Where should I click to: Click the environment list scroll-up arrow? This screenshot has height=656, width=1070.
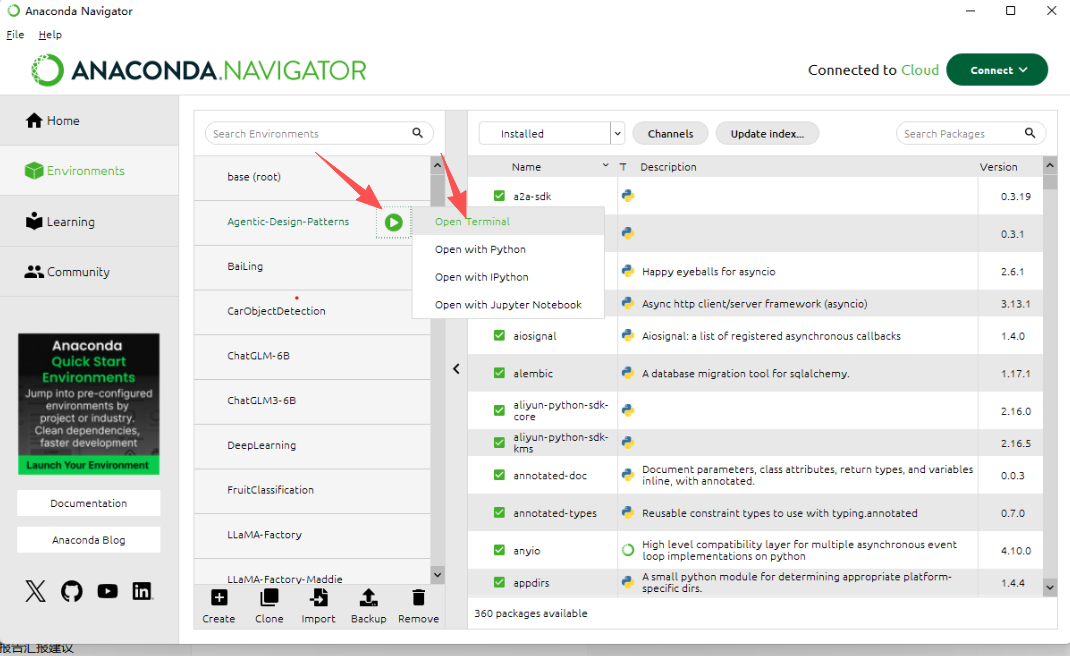(x=437, y=165)
